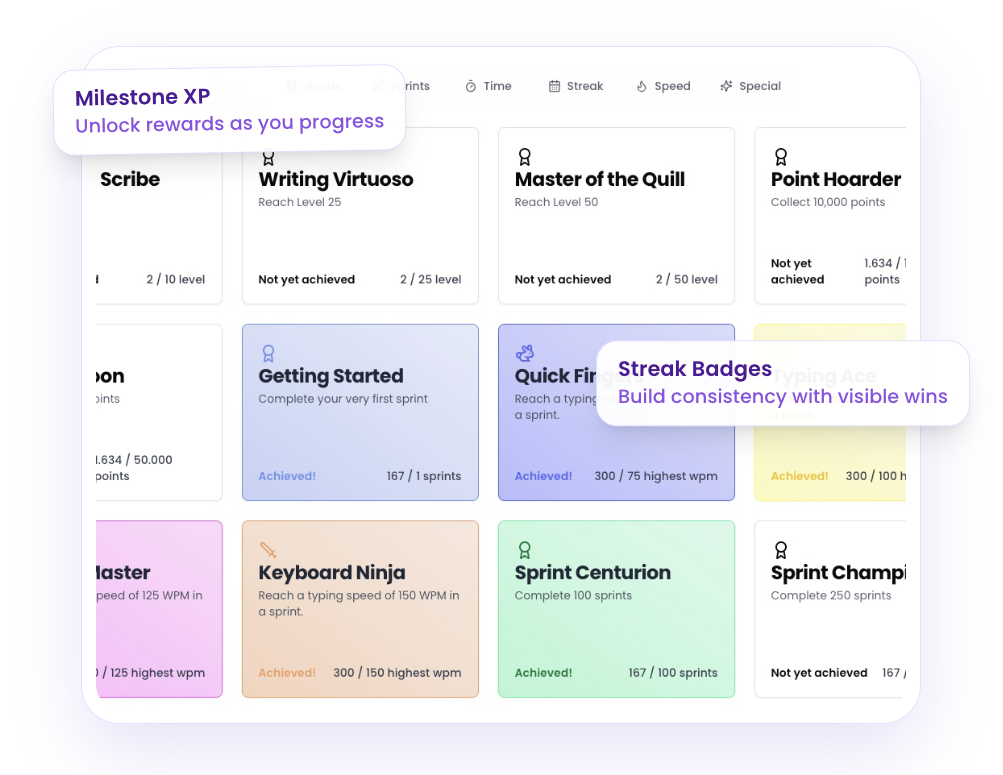Open the Special badges tab
Viewport: 1003px width, 775px height.
point(750,86)
